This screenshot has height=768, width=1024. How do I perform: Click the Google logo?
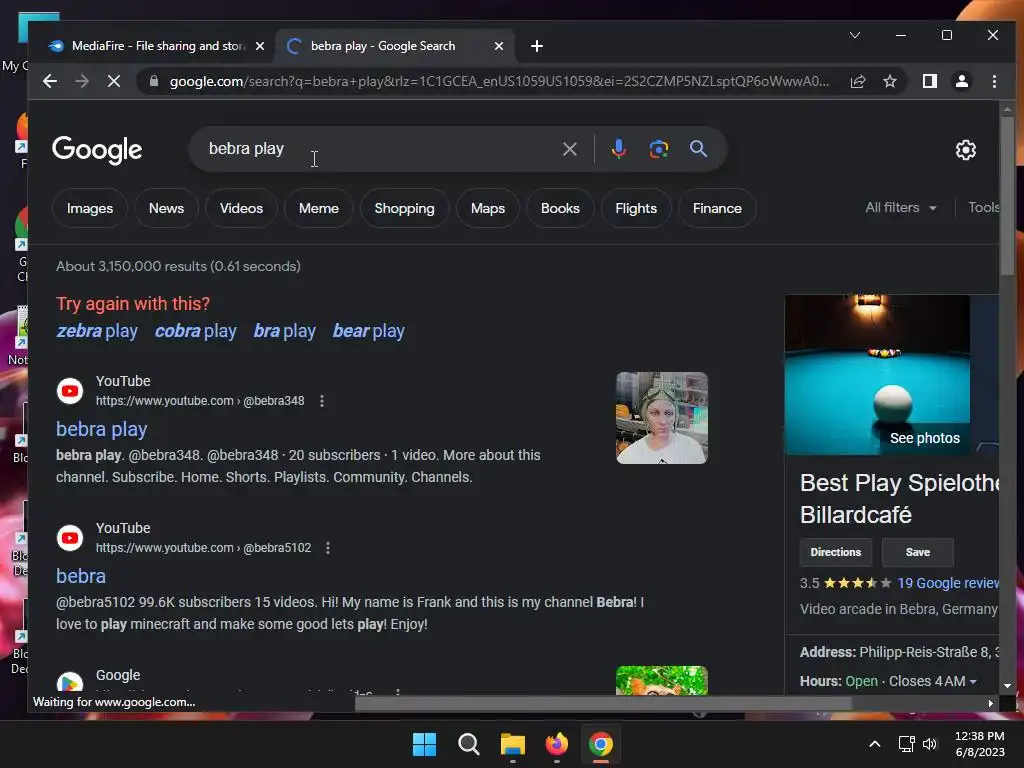pos(97,150)
